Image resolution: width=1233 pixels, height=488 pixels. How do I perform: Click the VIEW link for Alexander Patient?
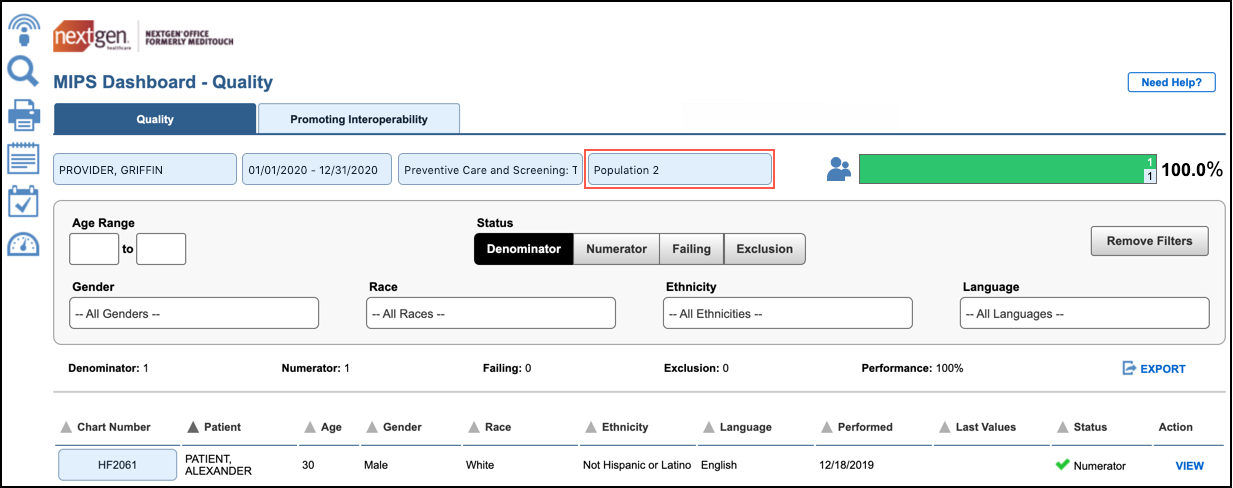(1189, 466)
